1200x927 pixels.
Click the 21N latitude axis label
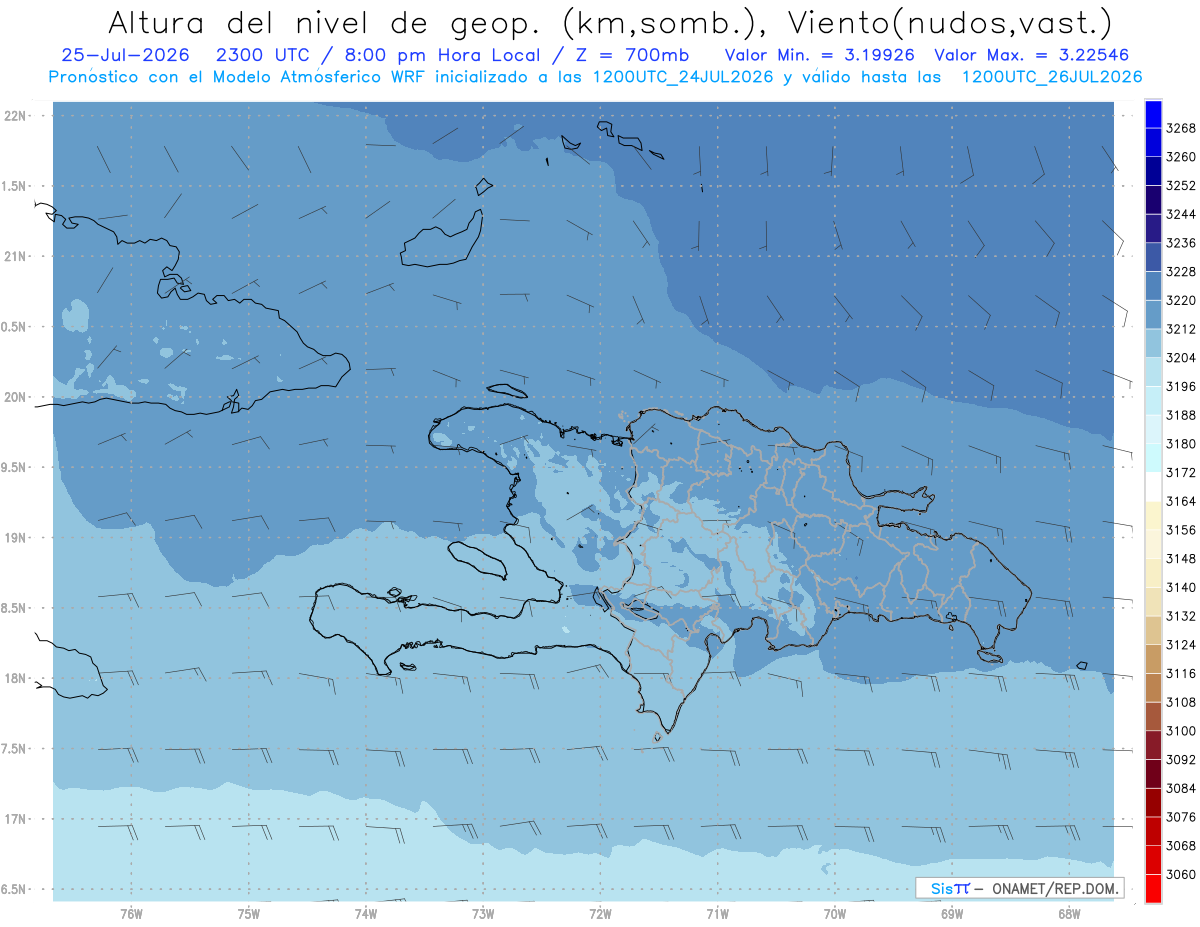point(15,256)
